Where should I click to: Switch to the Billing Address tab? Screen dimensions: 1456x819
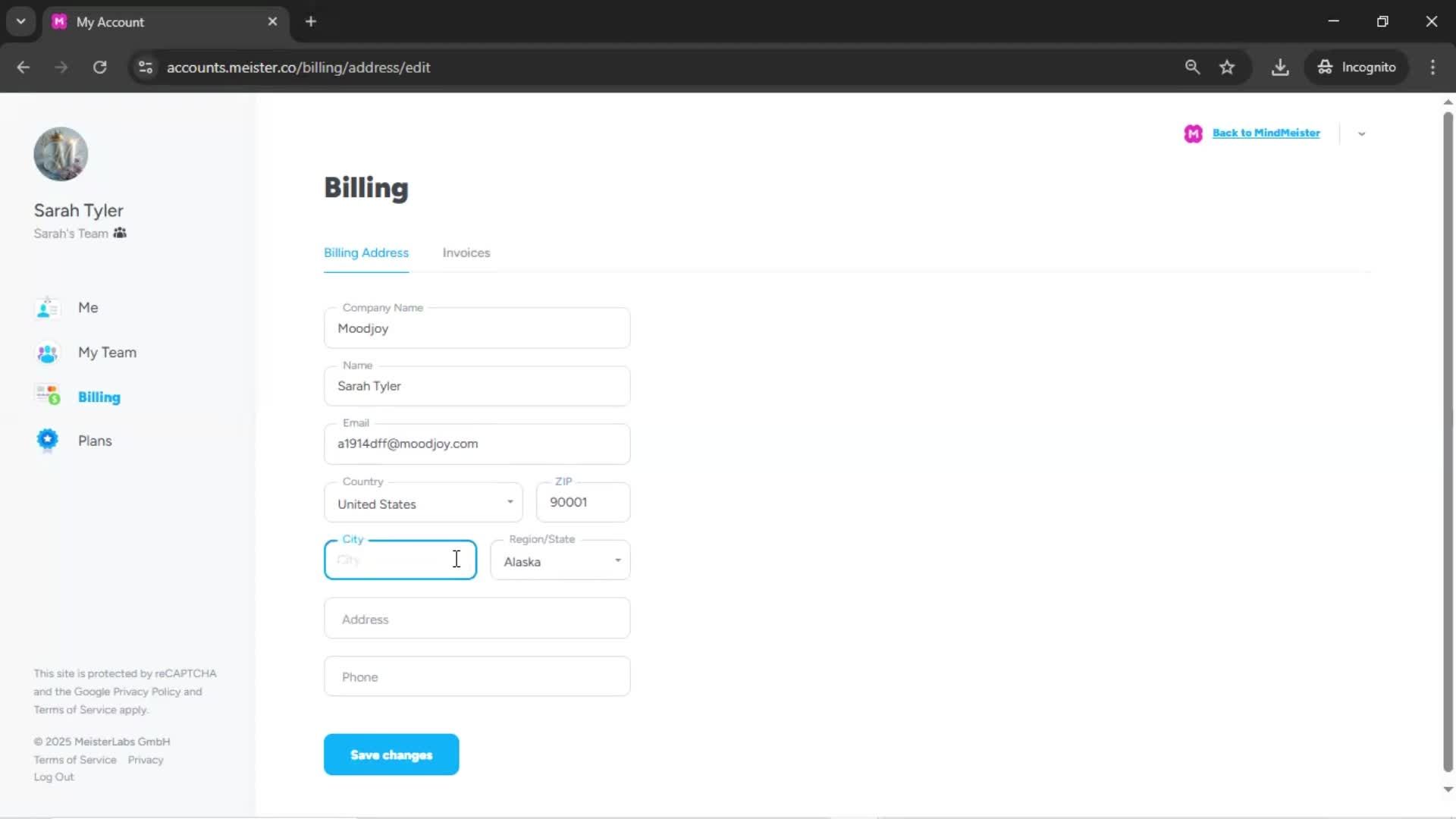coord(366,253)
